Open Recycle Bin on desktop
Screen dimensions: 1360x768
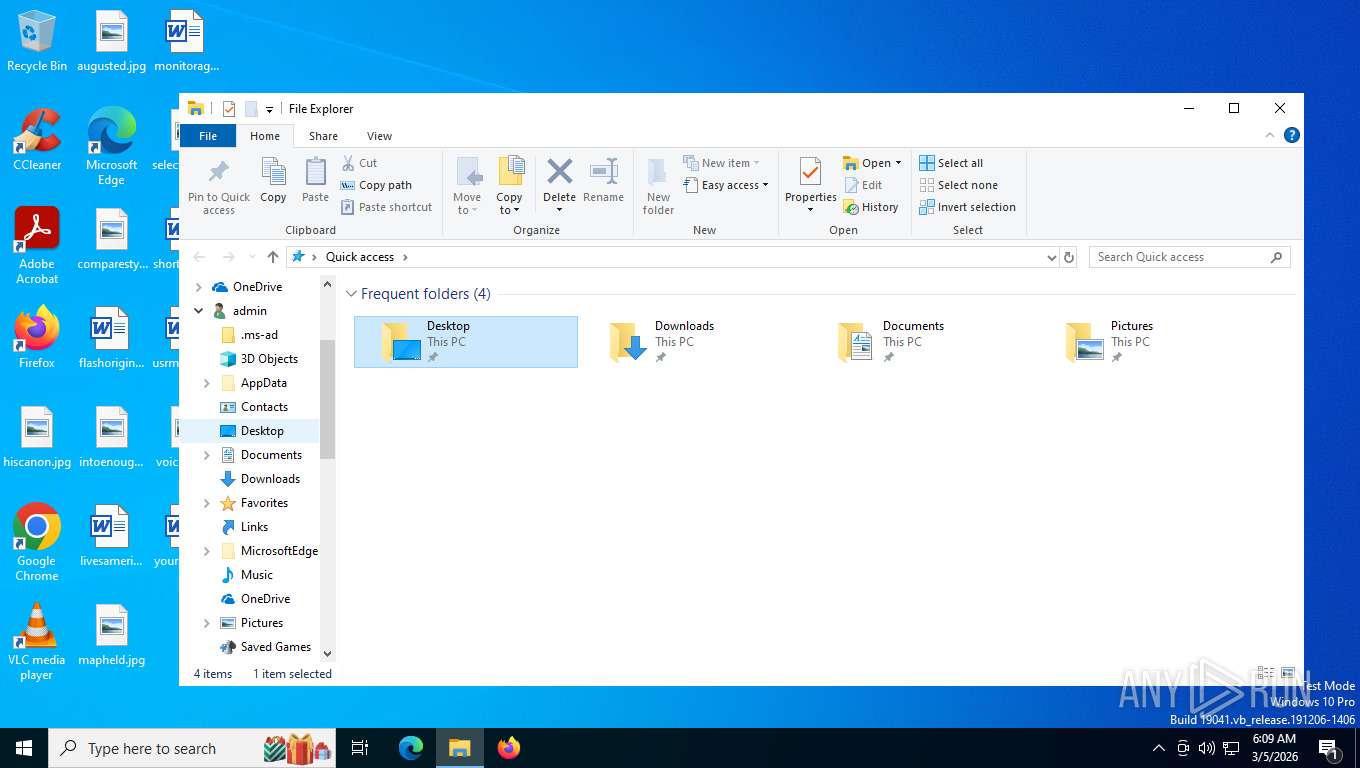pos(37,41)
